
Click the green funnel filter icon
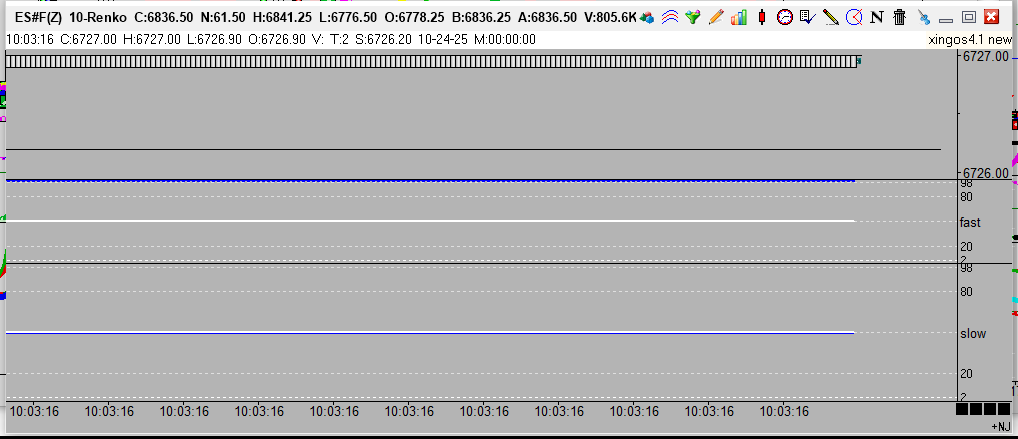693,17
